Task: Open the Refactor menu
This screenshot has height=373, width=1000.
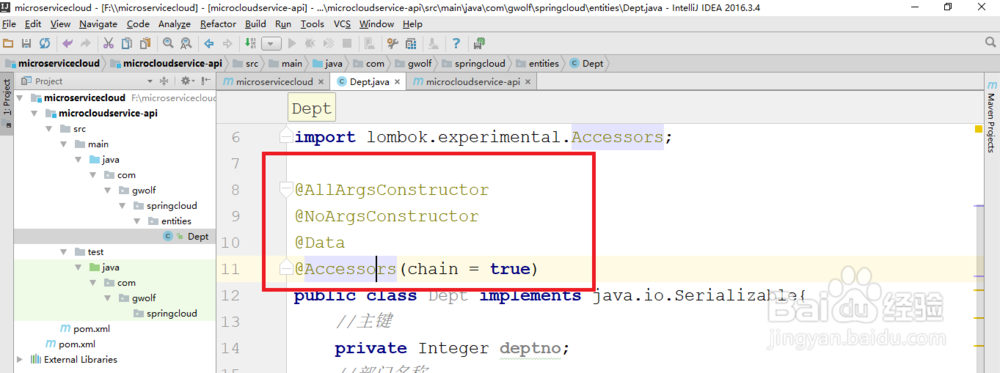Action: tap(218, 24)
